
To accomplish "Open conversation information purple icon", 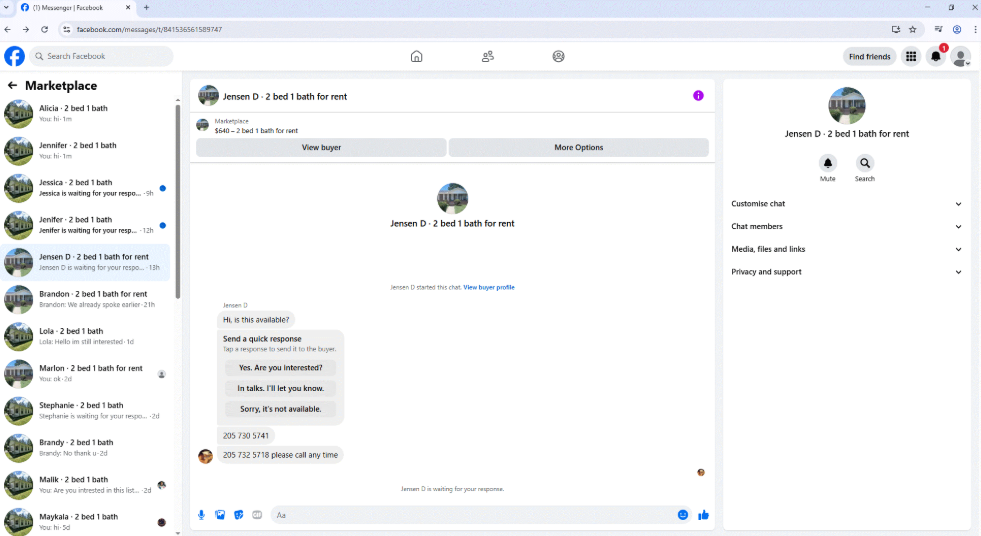I will pos(698,96).
